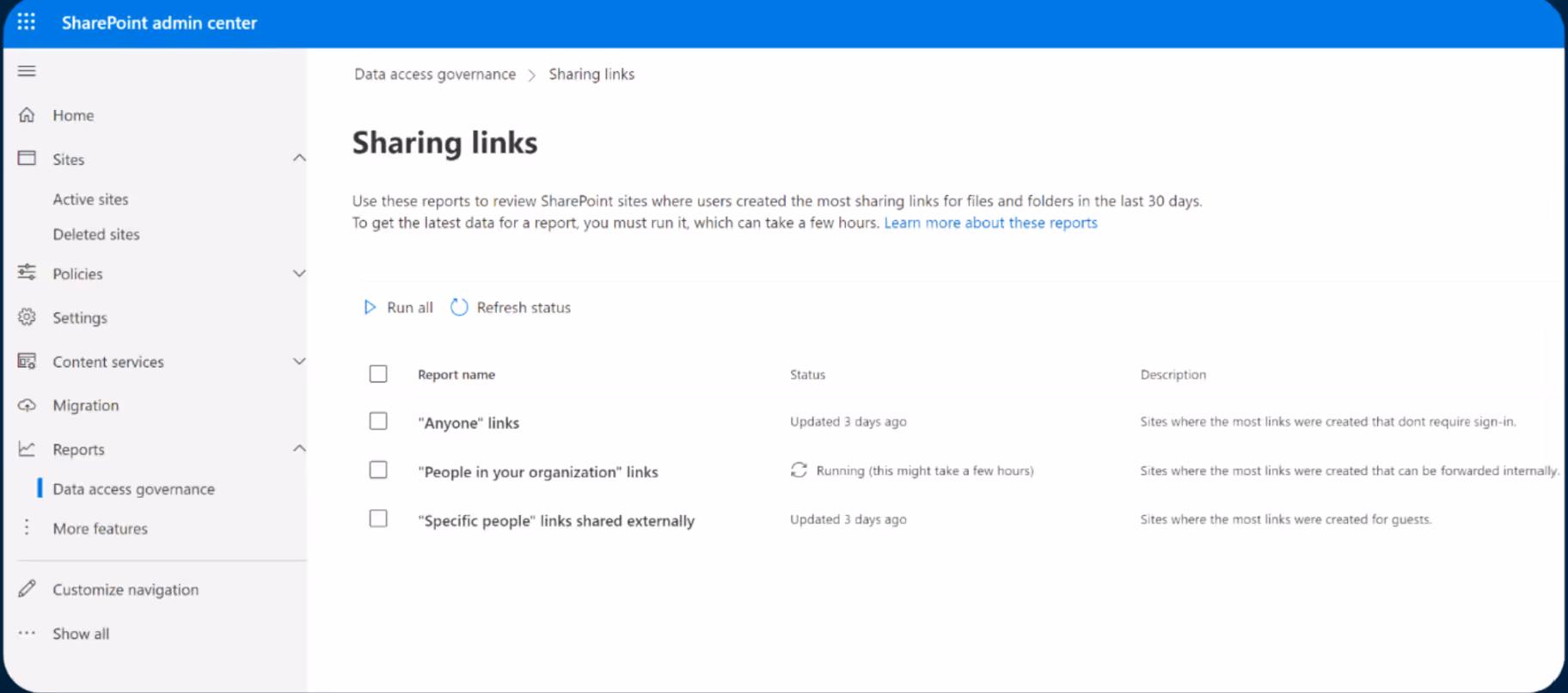The image size is (1568, 693).
Task: Click "Running (this might take a few hours)" status
Action: pos(925,470)
